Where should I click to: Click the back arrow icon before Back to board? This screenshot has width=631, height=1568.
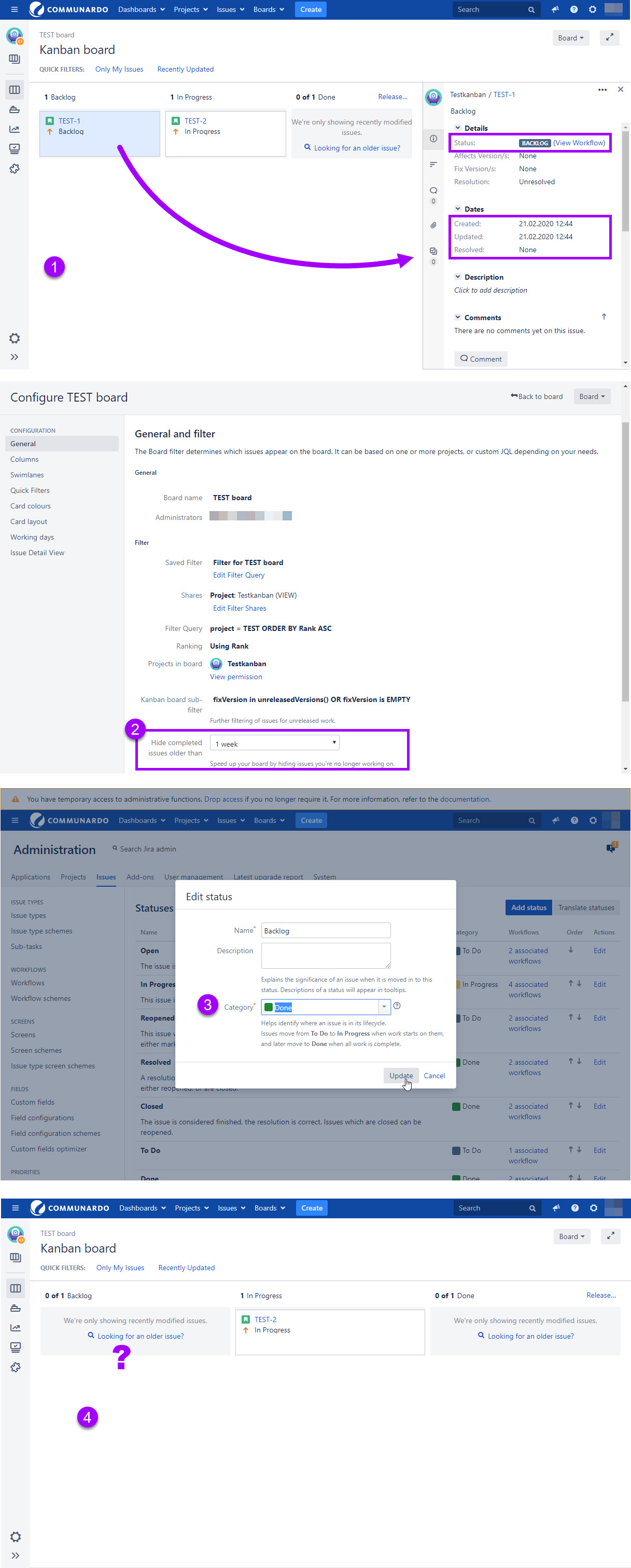(x=514, y=396)
